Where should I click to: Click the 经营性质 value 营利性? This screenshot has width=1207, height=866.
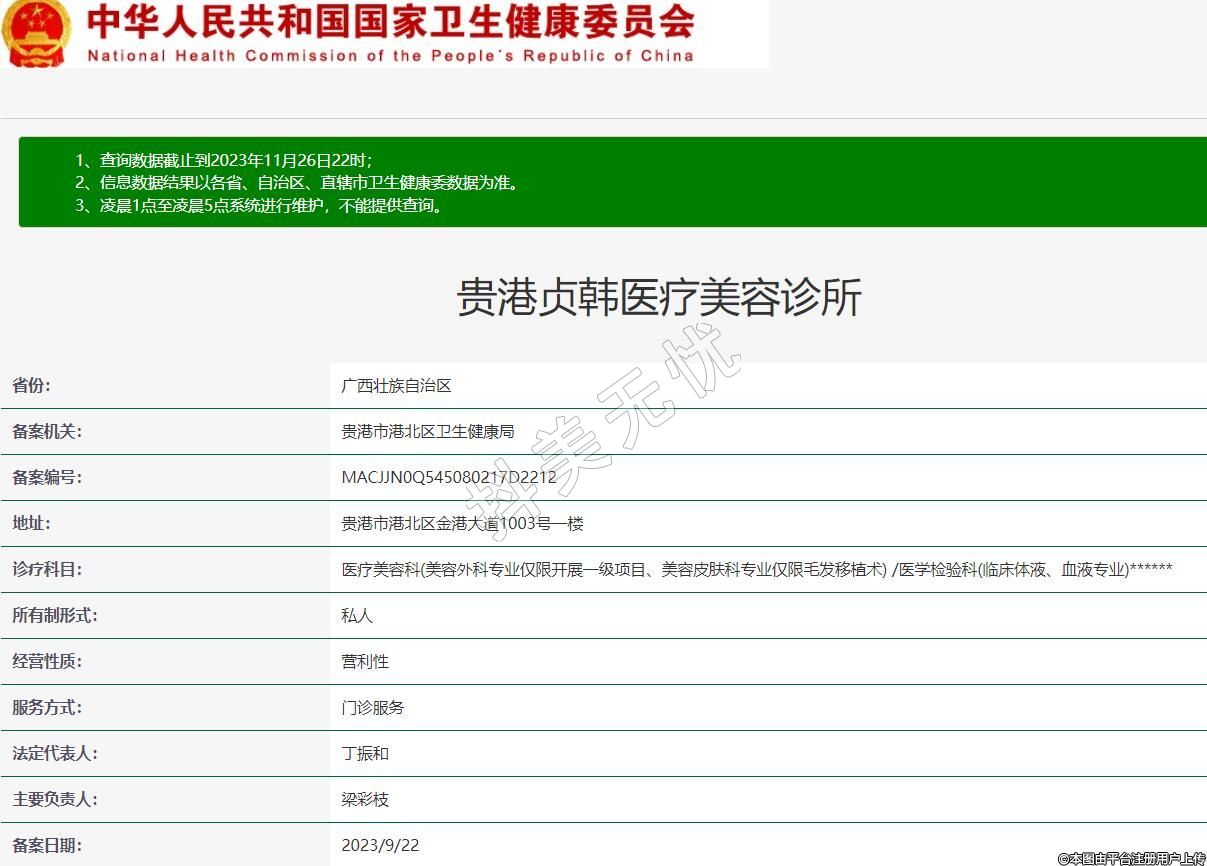coord(365,661)
